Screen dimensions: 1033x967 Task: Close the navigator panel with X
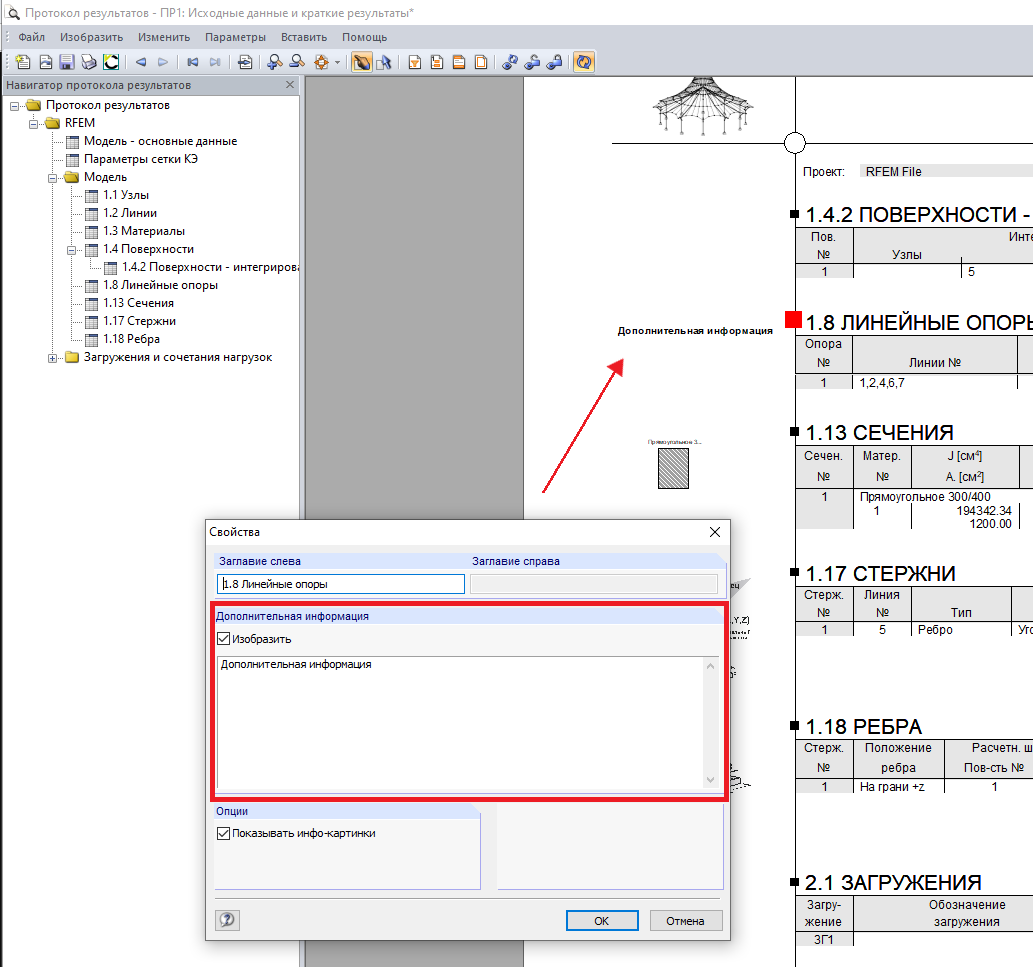coord(290,84)
